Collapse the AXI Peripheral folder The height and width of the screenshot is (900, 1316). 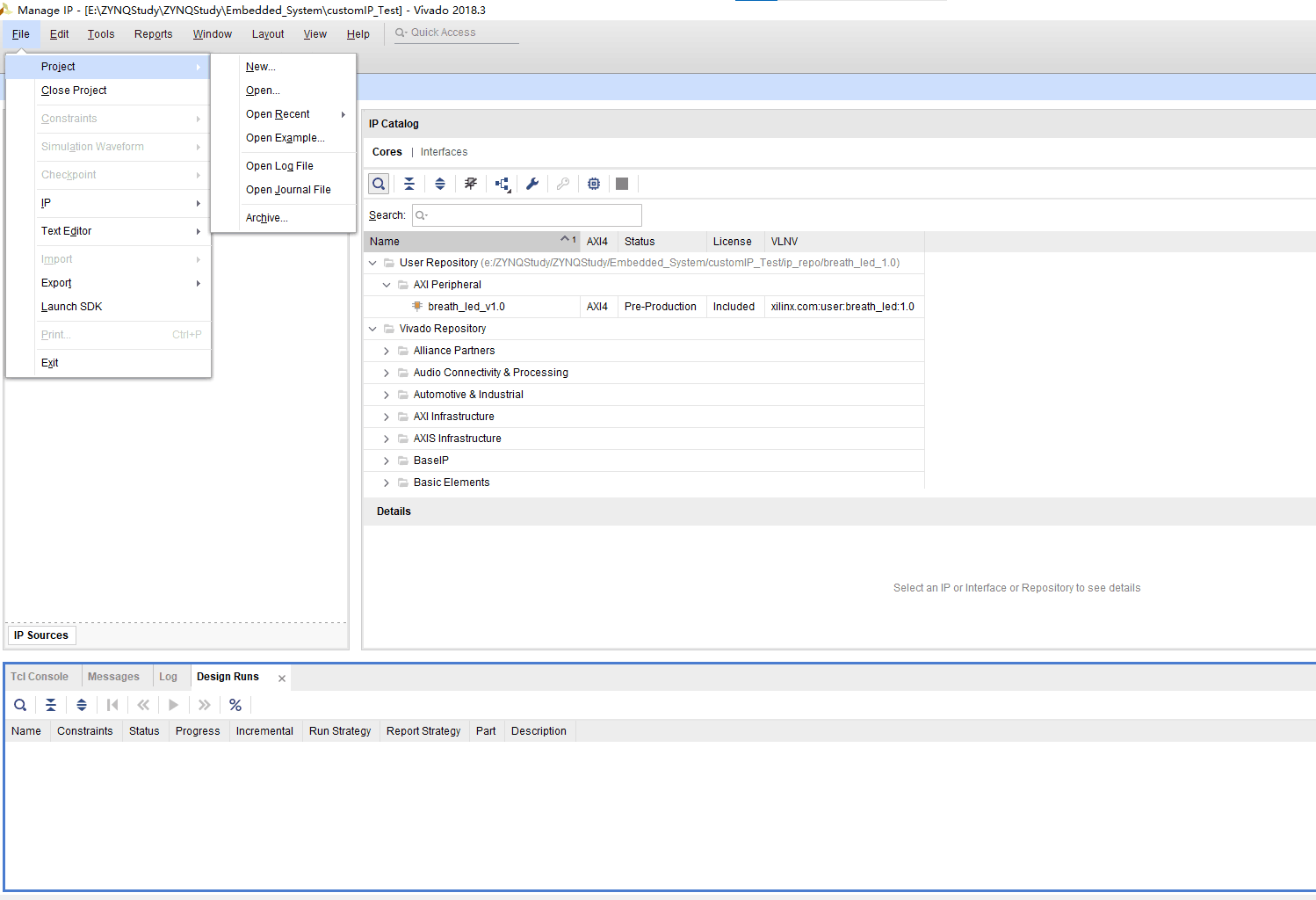click(x=387, y=285)
